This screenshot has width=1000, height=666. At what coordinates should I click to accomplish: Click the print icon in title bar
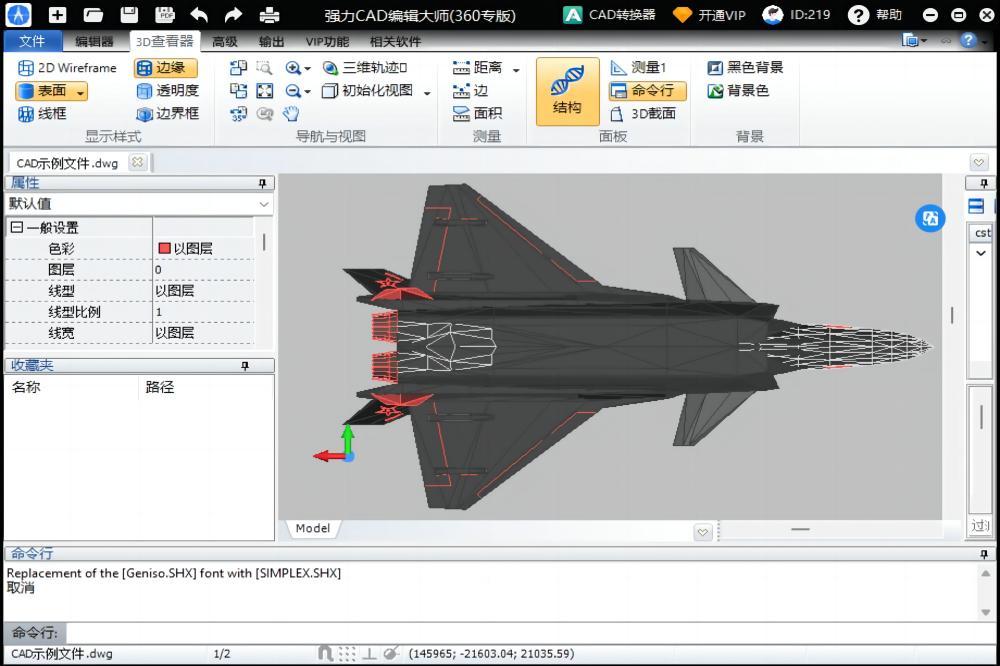point(269,15)
